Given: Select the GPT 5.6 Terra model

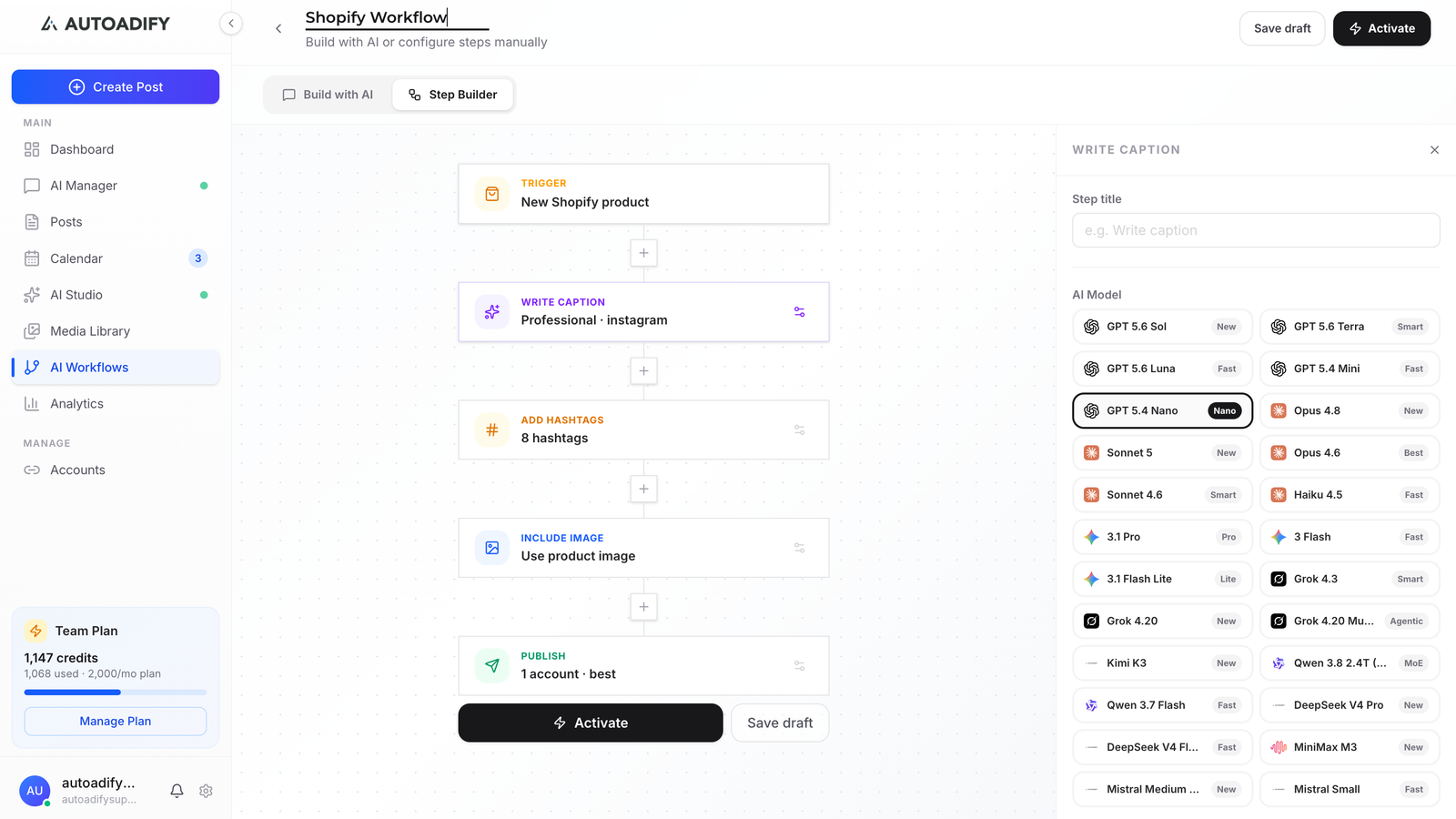Looking at the screenshot, I should coord(1350,327).
